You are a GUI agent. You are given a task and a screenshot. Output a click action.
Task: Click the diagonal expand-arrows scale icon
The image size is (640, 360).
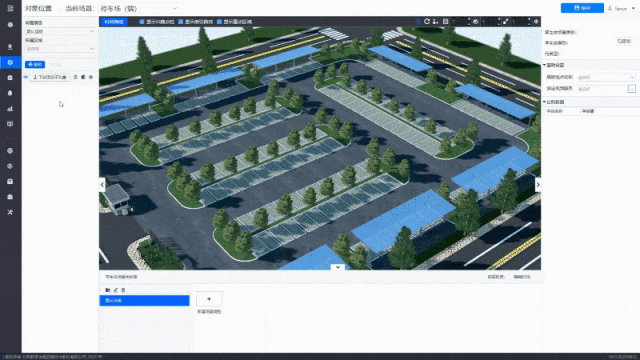point(505,21)
